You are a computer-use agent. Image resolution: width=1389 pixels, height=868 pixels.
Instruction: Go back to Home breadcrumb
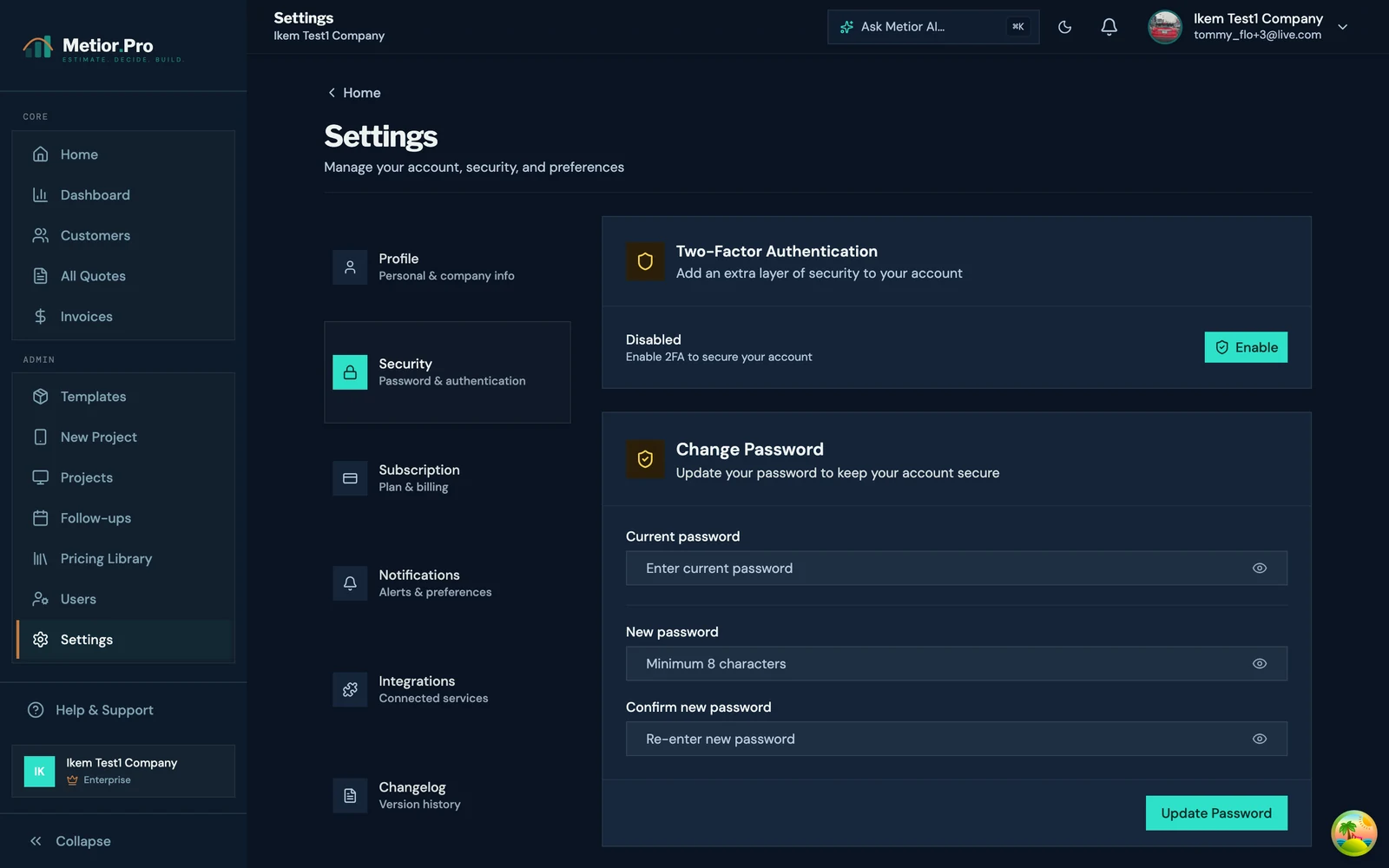(x=354, y=93)
